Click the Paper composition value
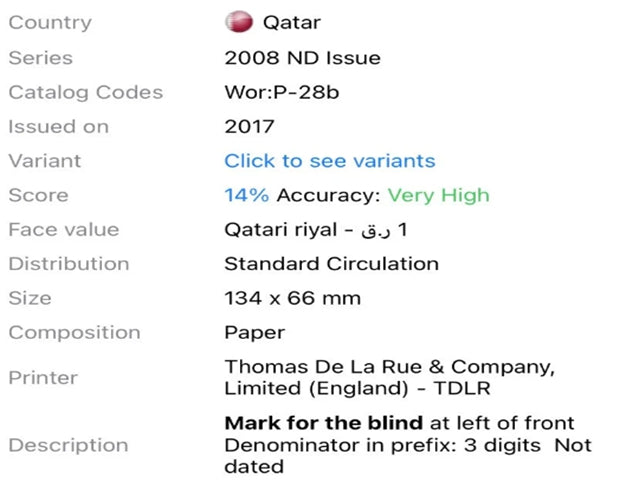The width and height of the screenshot is (639, 492). (x=255, y=333)
